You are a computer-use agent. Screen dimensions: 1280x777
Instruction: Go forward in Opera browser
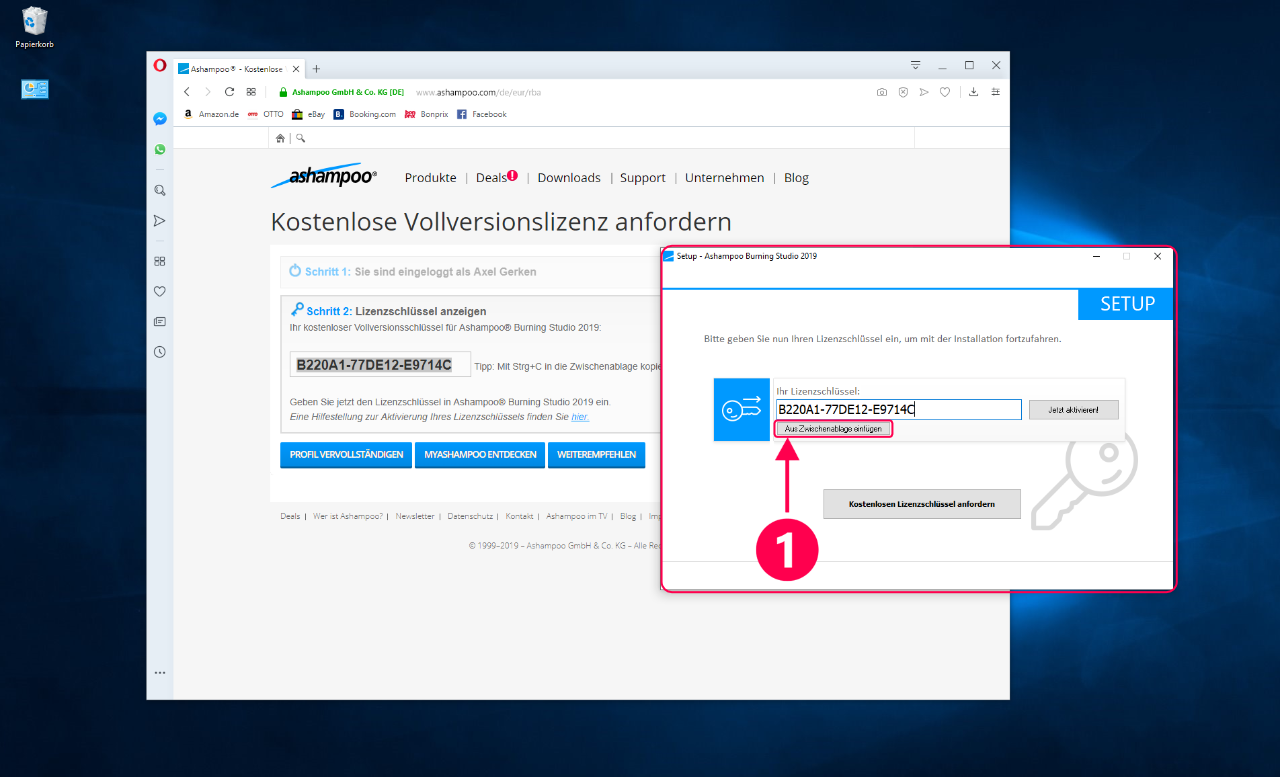pyautogui.click(x=208, y=92)
